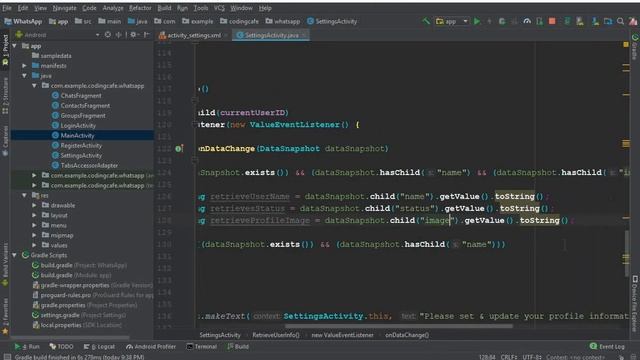Hide the project panel using its hide icon
Image resolution: width=640 pixels, height=360 pixels.
pyautogui.click(x=147, y=35)
